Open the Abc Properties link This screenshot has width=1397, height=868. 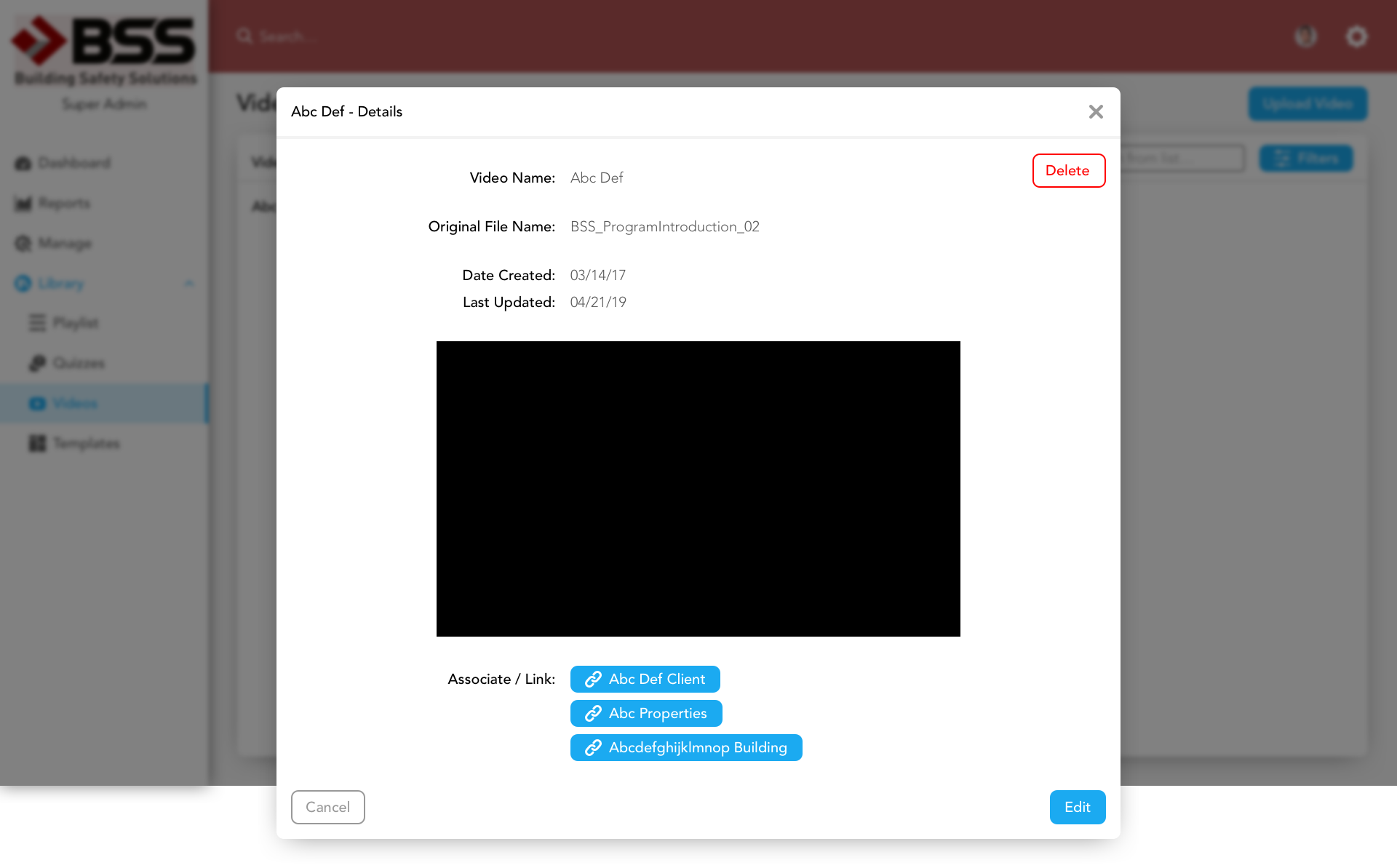tap(645, 713)
